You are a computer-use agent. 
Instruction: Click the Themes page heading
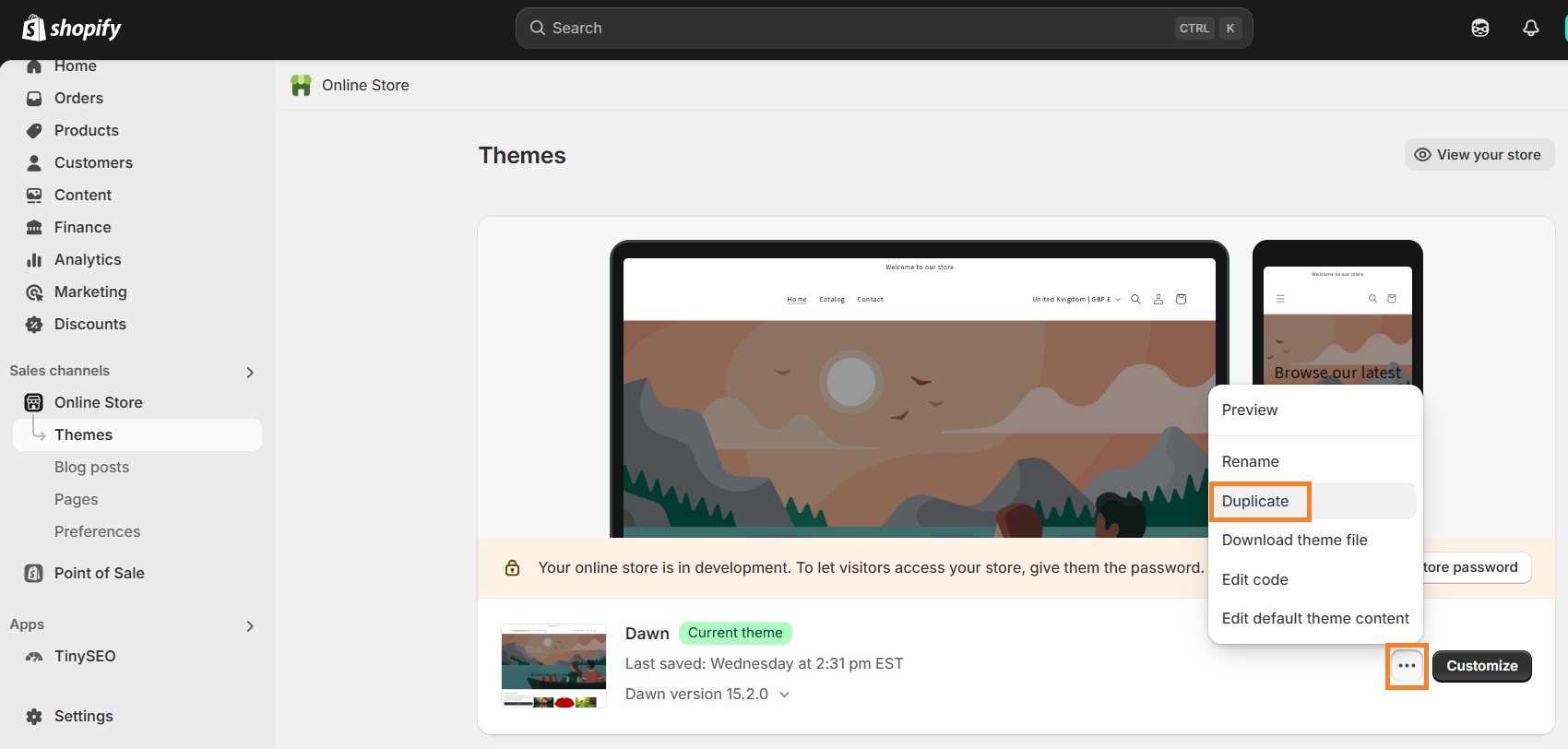(x=522, y=155)
